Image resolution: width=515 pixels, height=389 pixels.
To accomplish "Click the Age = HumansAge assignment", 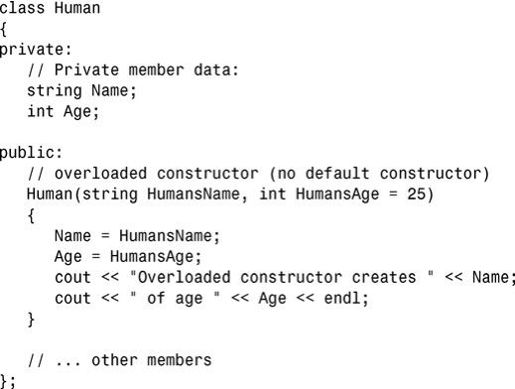I will (x=128, y=257).
